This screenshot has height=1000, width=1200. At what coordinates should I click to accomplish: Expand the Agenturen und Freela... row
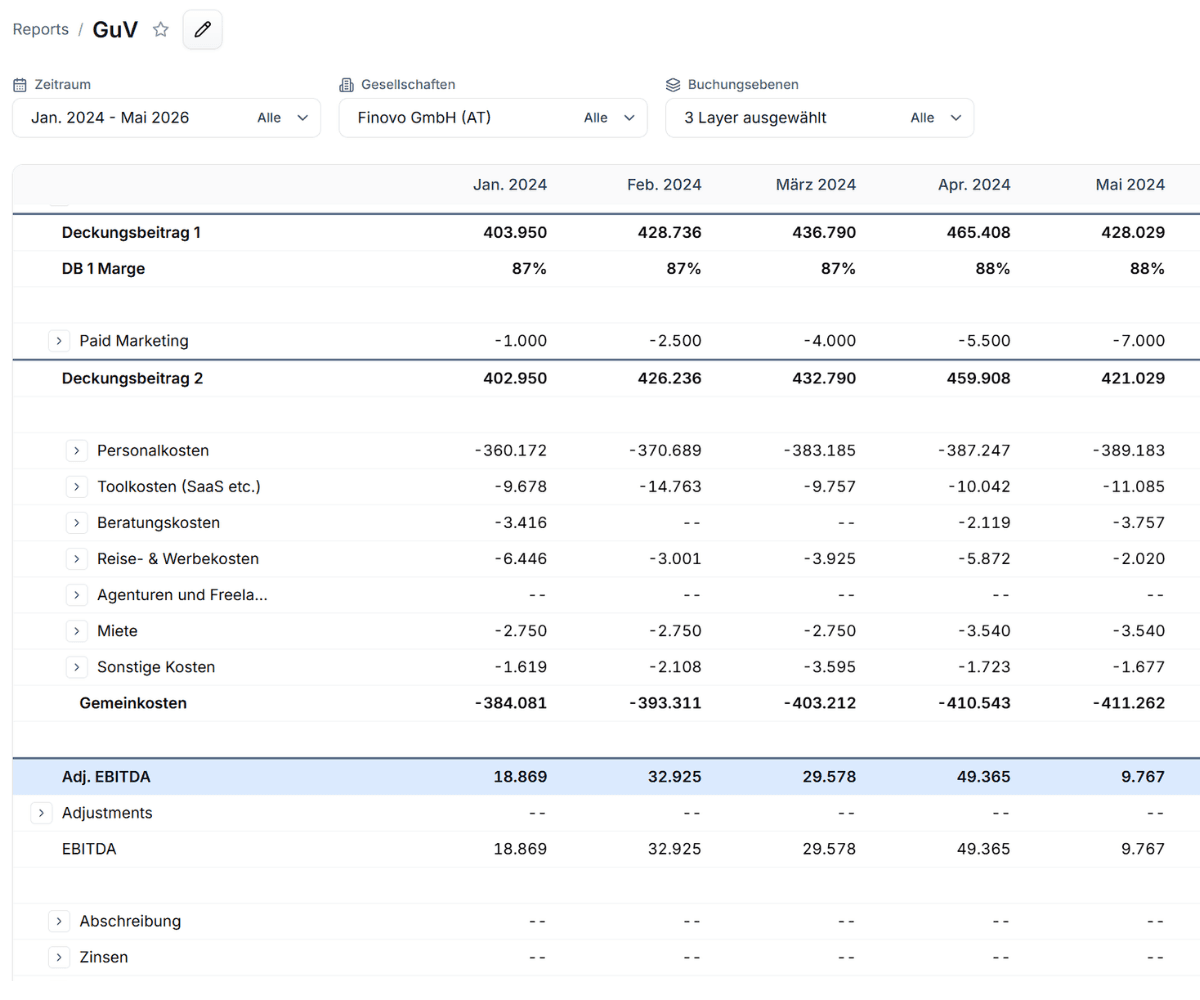pos(77,595)
